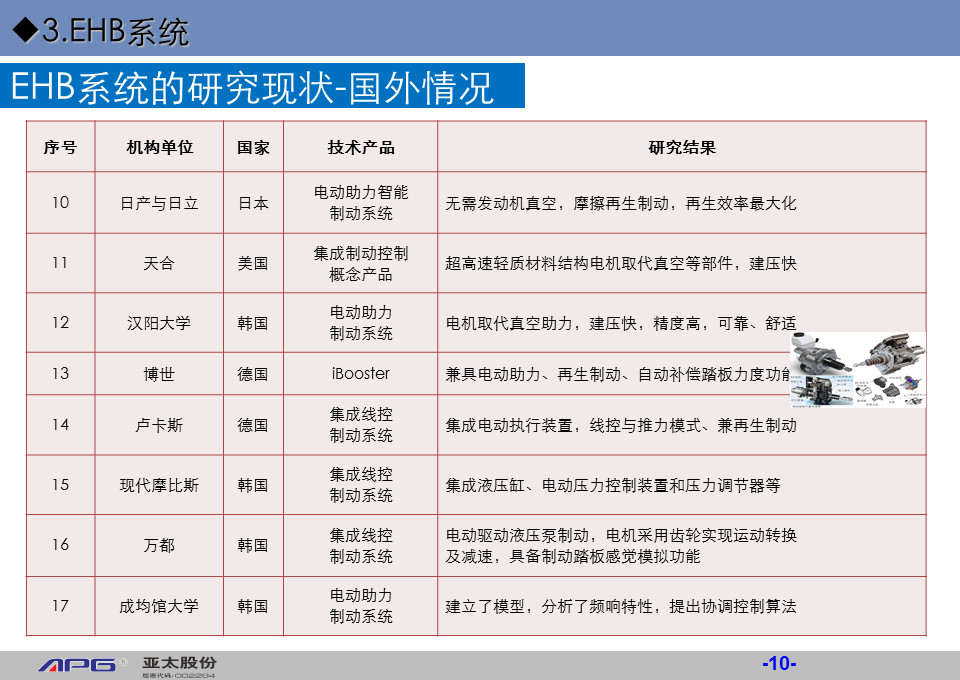Click the '国家' column header

(x=253, y=148)
